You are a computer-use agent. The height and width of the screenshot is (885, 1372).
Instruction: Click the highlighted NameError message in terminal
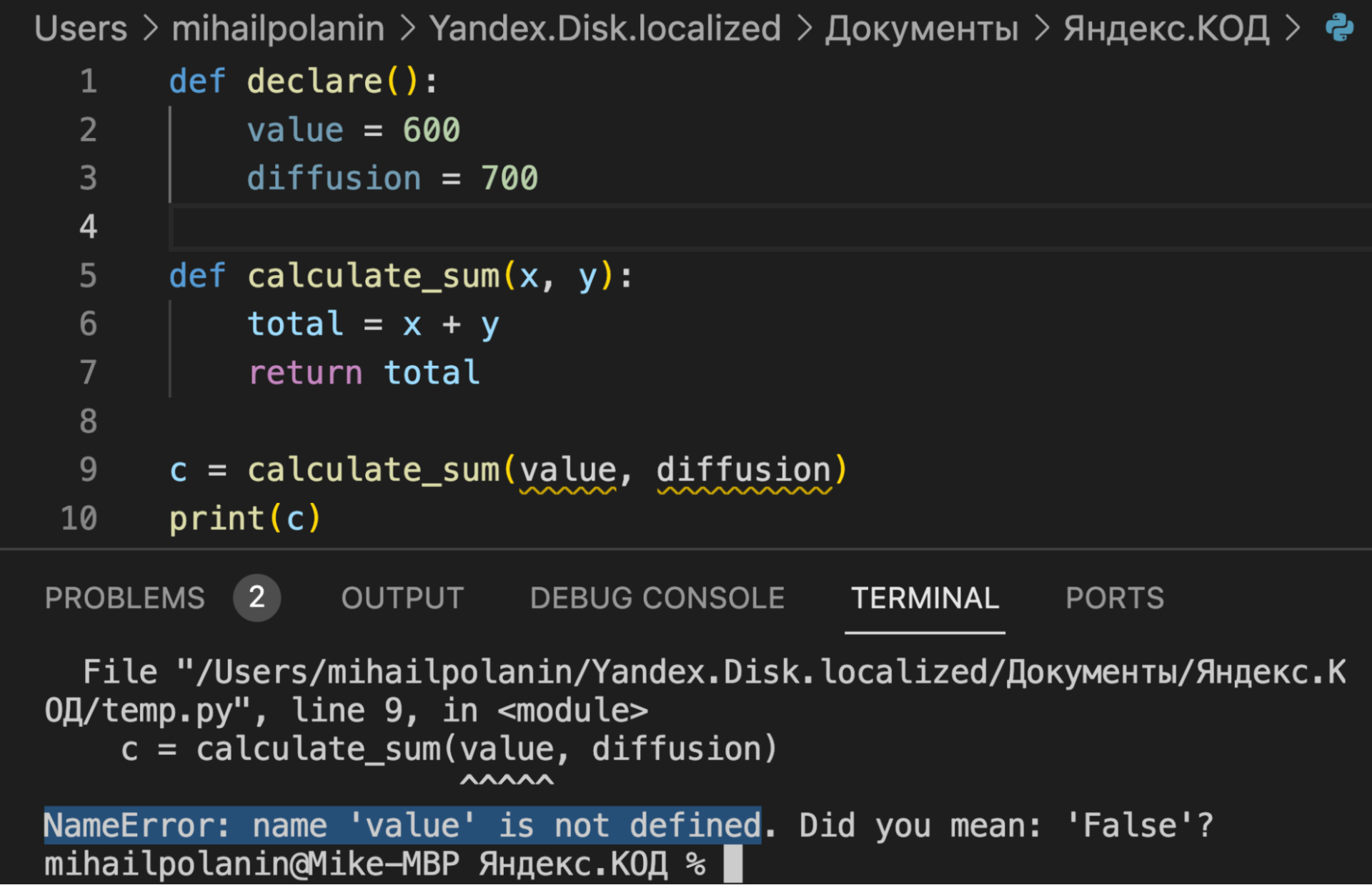click(400, 825)
